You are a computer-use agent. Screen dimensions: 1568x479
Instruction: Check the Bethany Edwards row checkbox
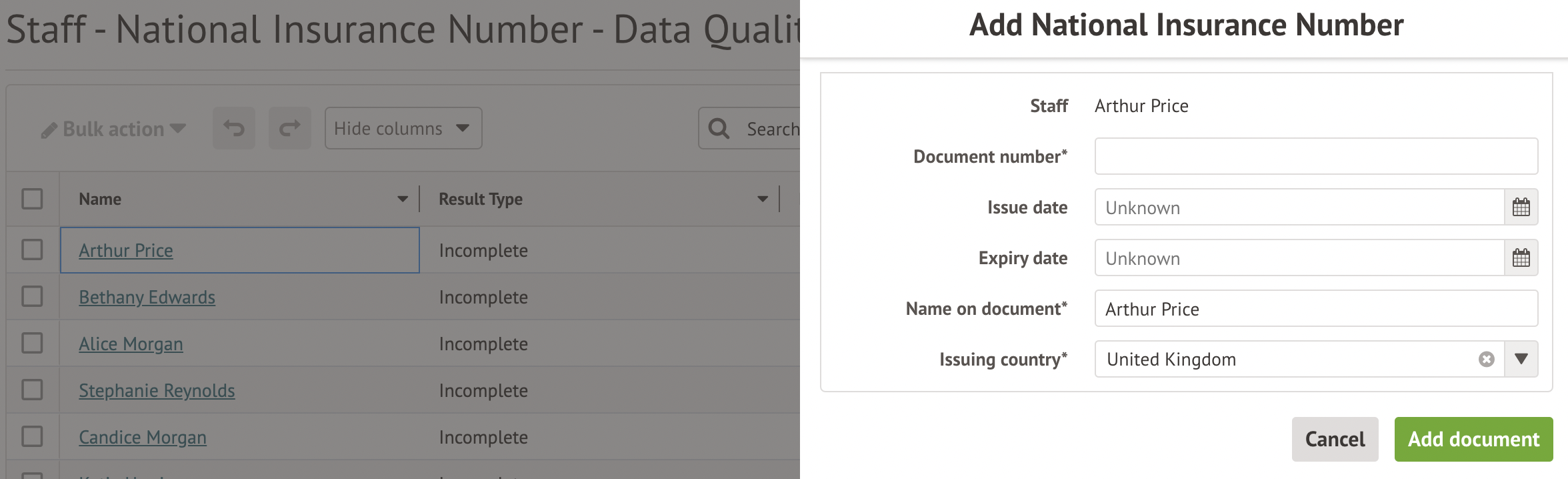click(32, 297)
